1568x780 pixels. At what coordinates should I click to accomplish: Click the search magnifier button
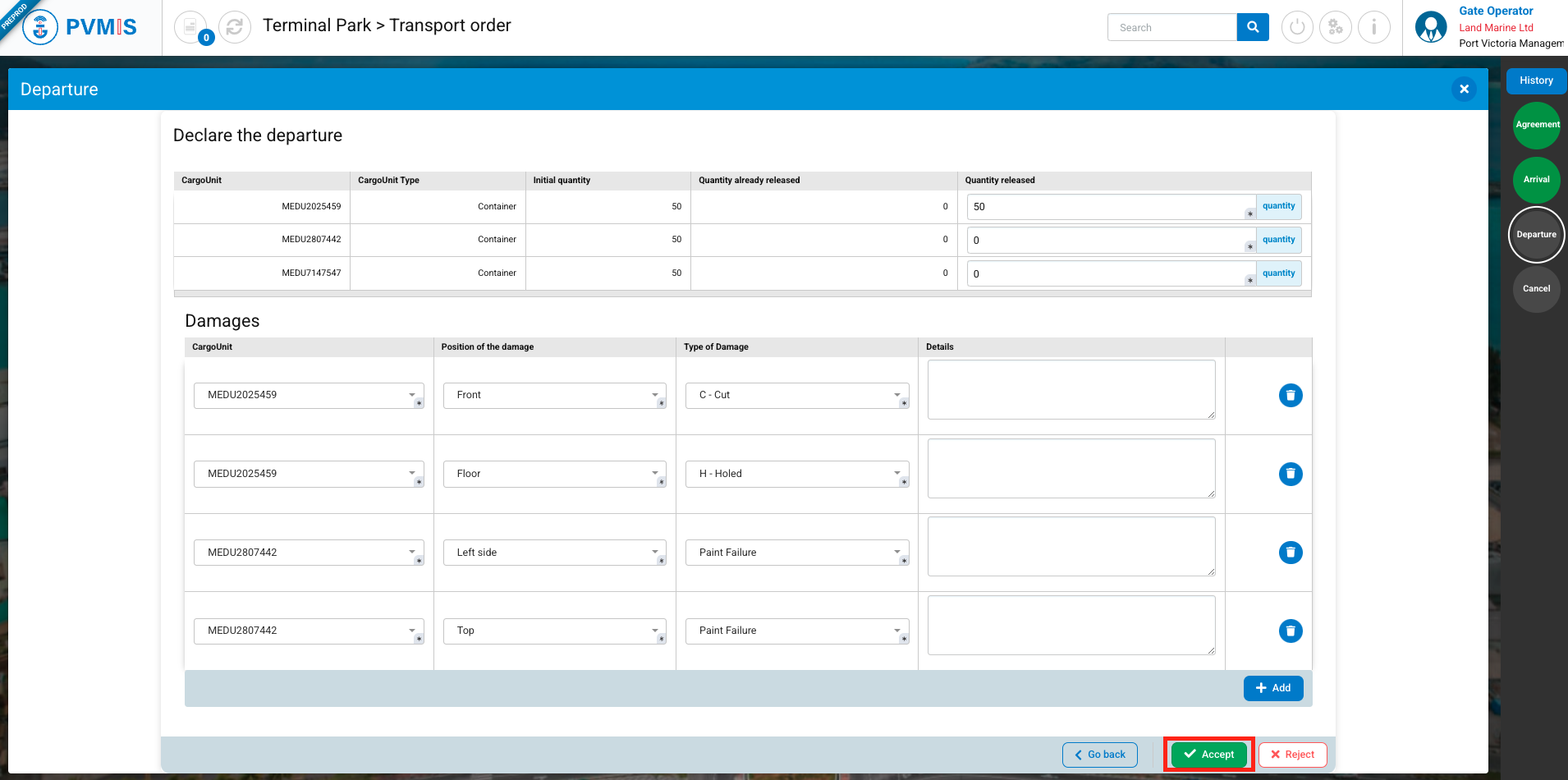tap(1252, 27)
